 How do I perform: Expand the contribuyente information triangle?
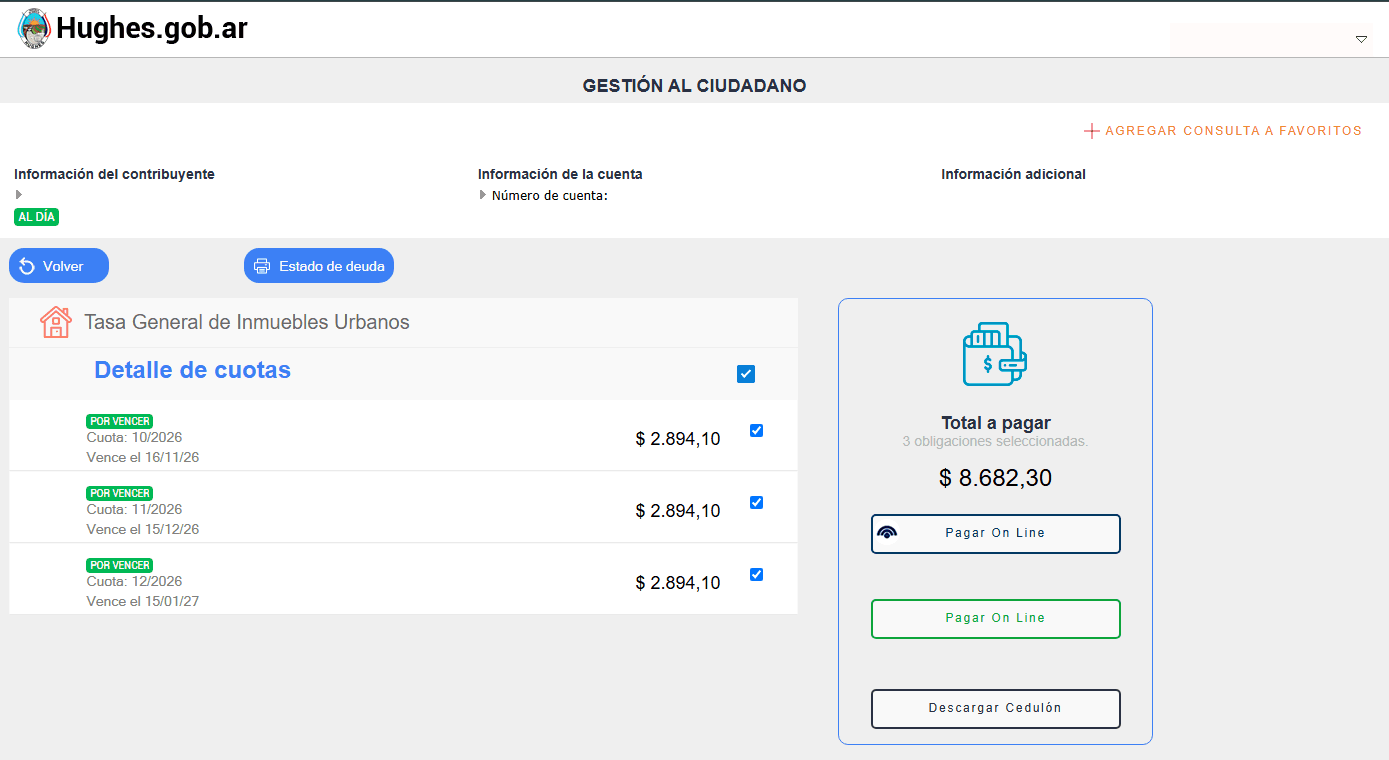[x=19, y=194]
